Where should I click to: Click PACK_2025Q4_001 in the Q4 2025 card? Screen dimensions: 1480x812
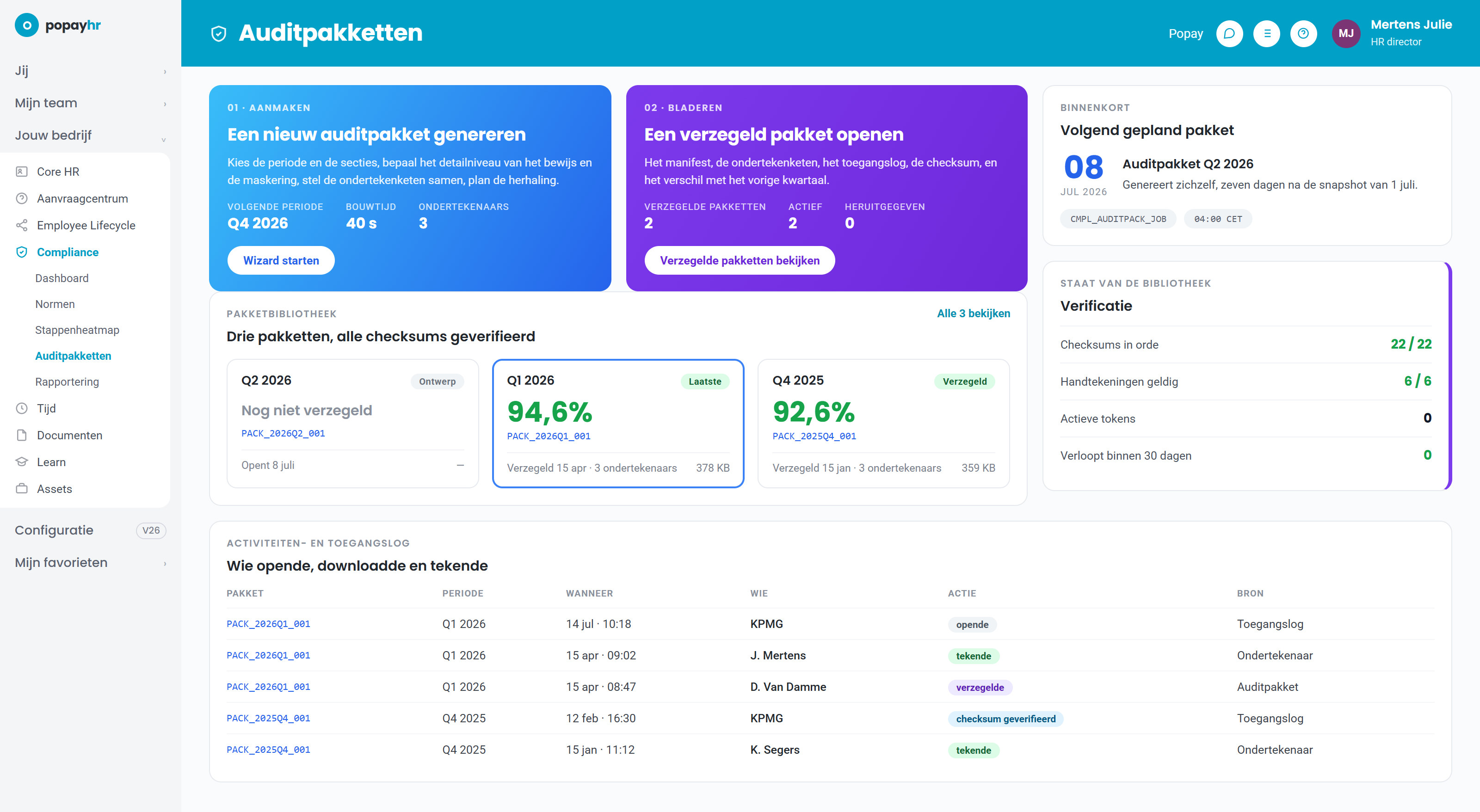pos(814,437)
